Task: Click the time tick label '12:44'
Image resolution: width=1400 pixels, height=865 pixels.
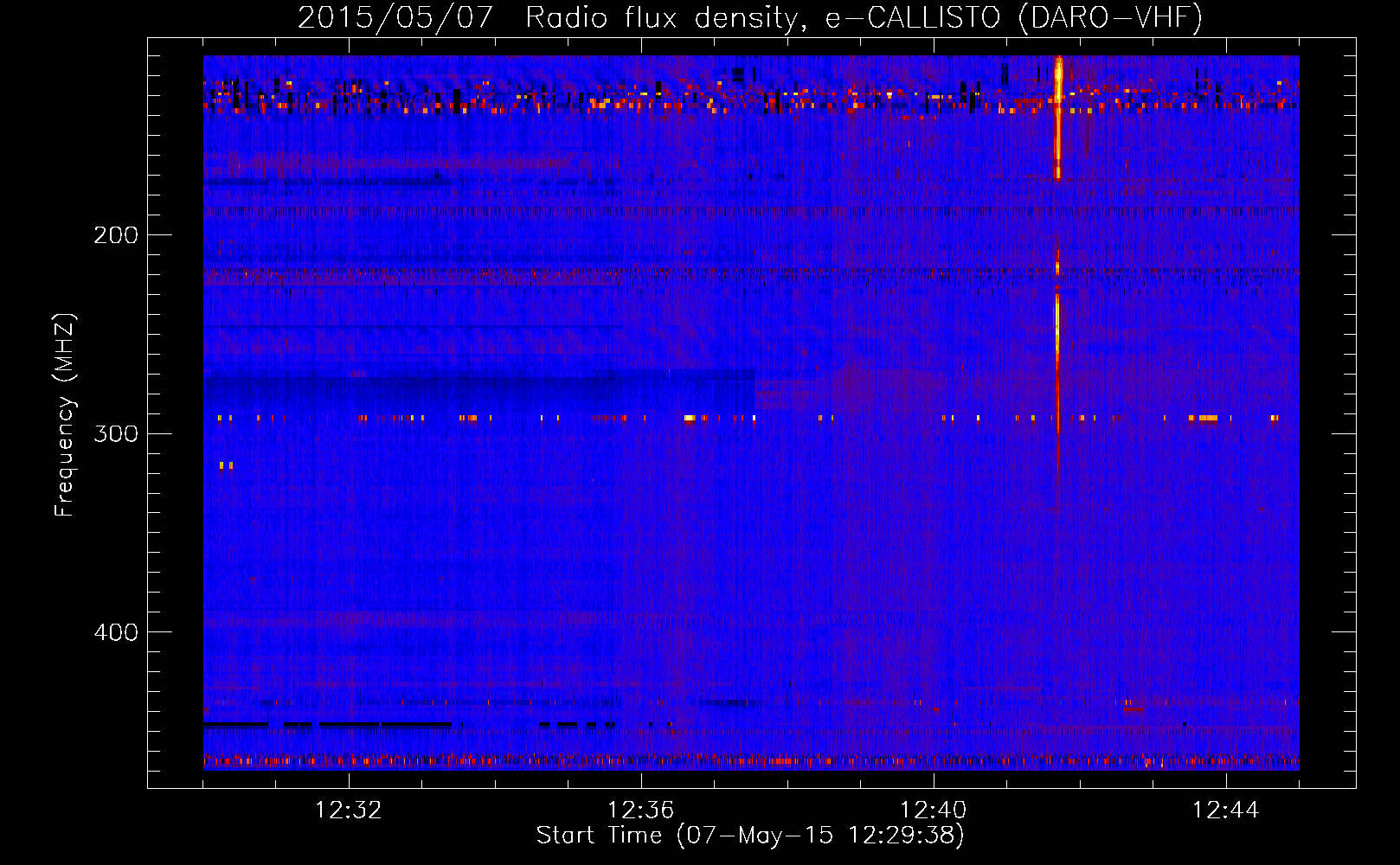Action: coord(1226,811)
